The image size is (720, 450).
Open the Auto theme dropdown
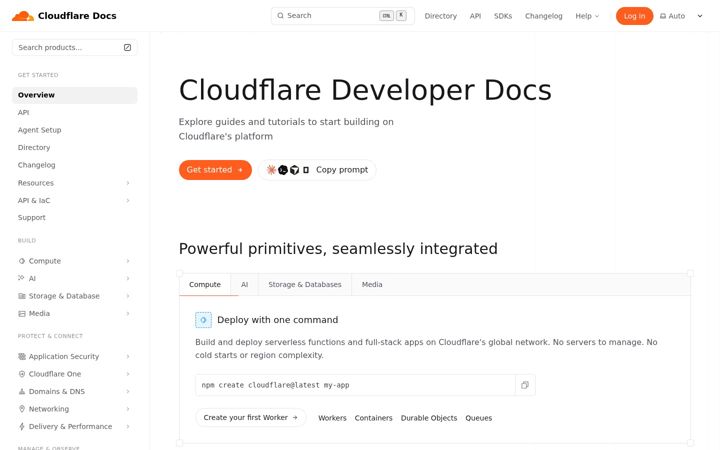coord(681,16)
